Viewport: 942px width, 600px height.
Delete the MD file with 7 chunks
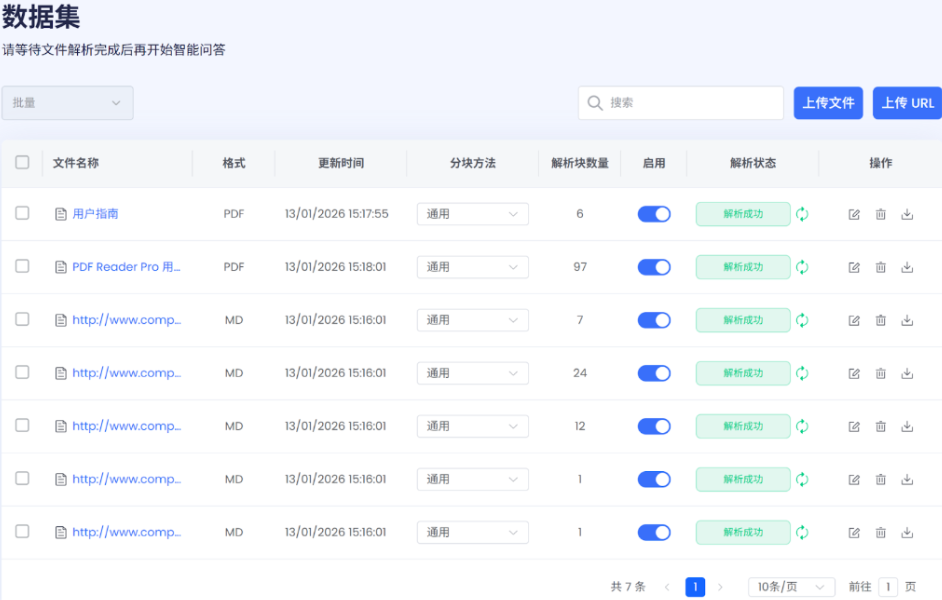pyautogui.click(x=881, y=321)
